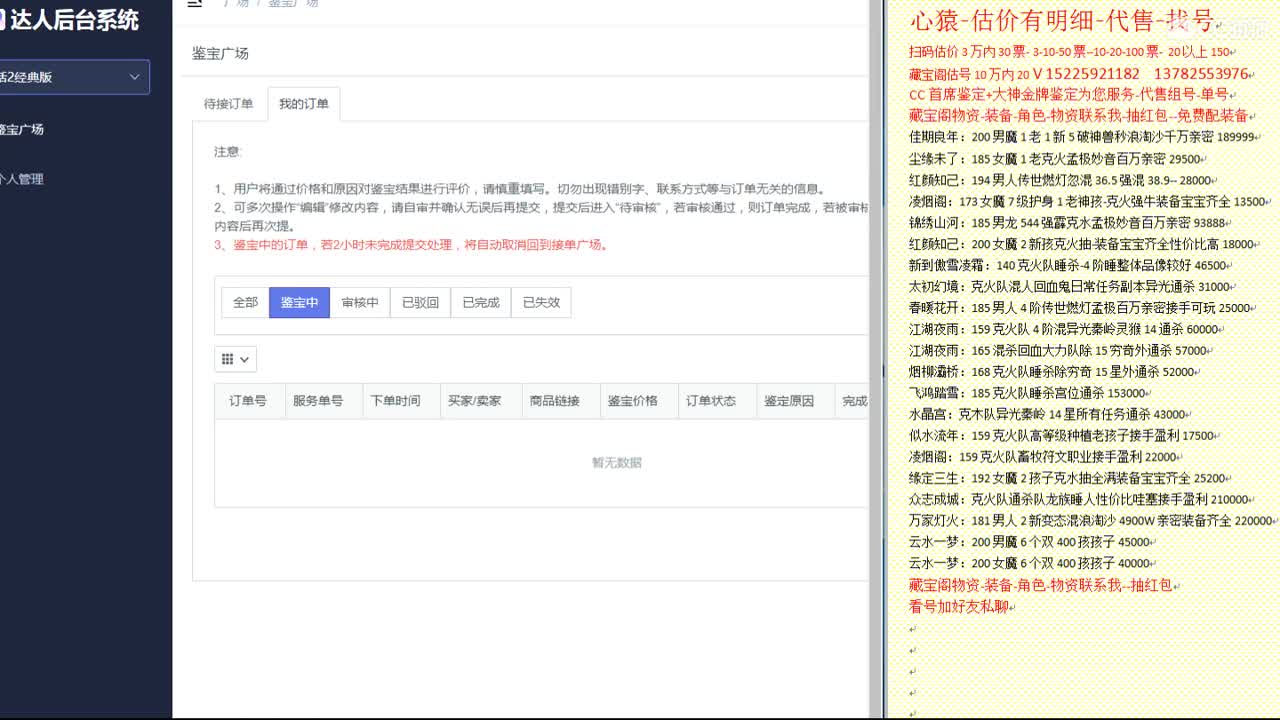This screenshot has height=720, width=1280.
Task: Toggle the sidebar hamburger menu icon
Action: pyautogui.click(x=195, y=4)
